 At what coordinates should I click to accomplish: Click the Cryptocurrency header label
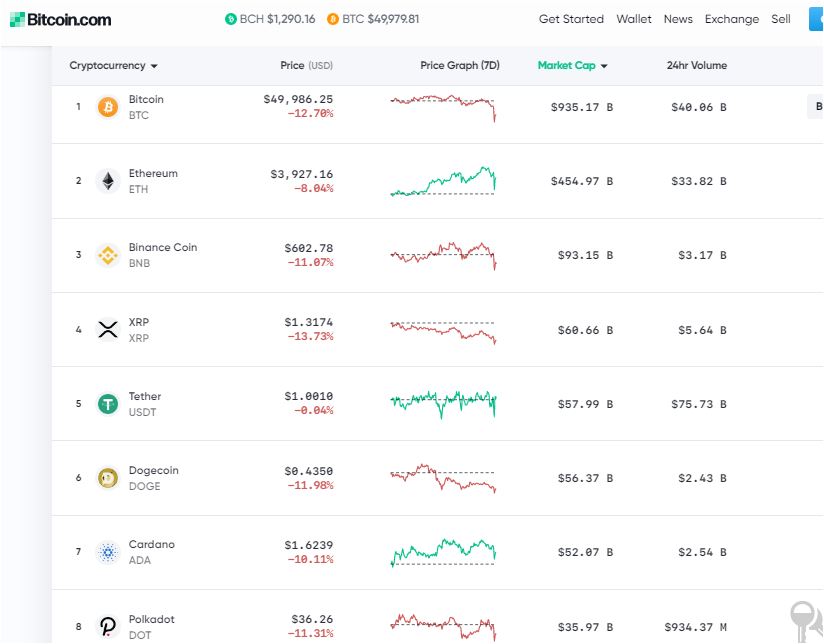click(x=107, y=66)
